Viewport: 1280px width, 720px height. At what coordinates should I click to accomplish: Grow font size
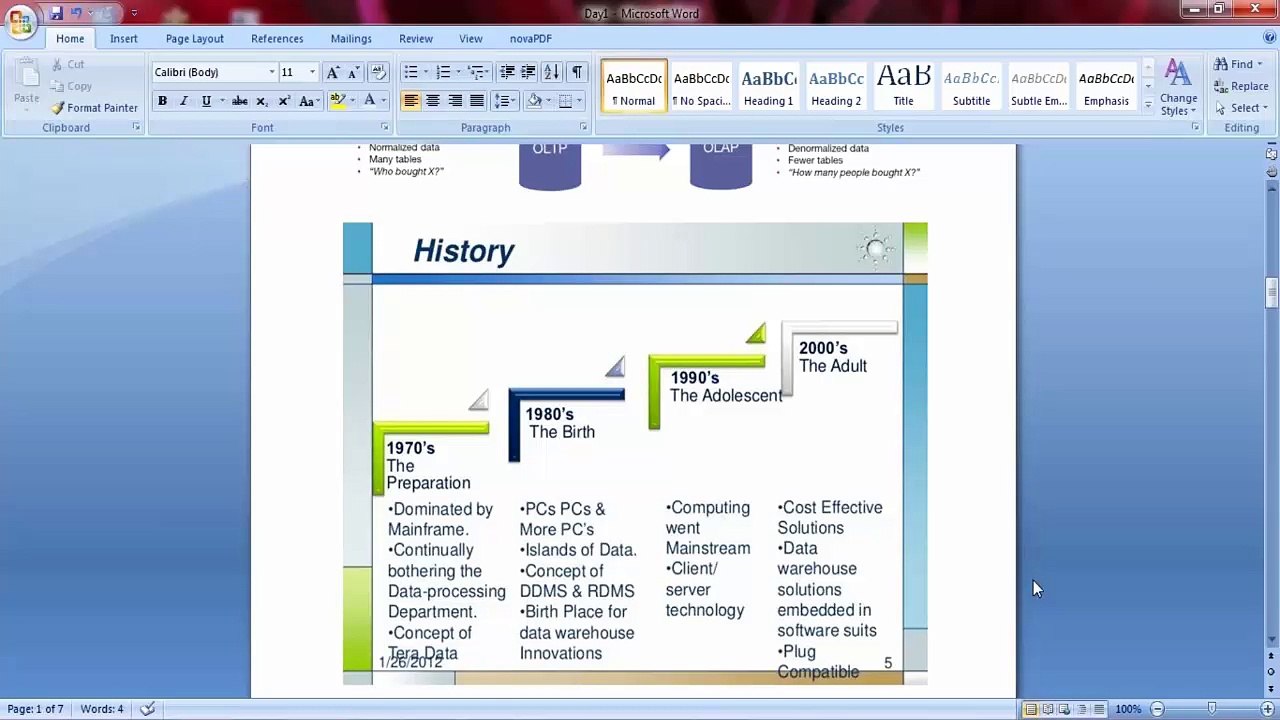333,72
